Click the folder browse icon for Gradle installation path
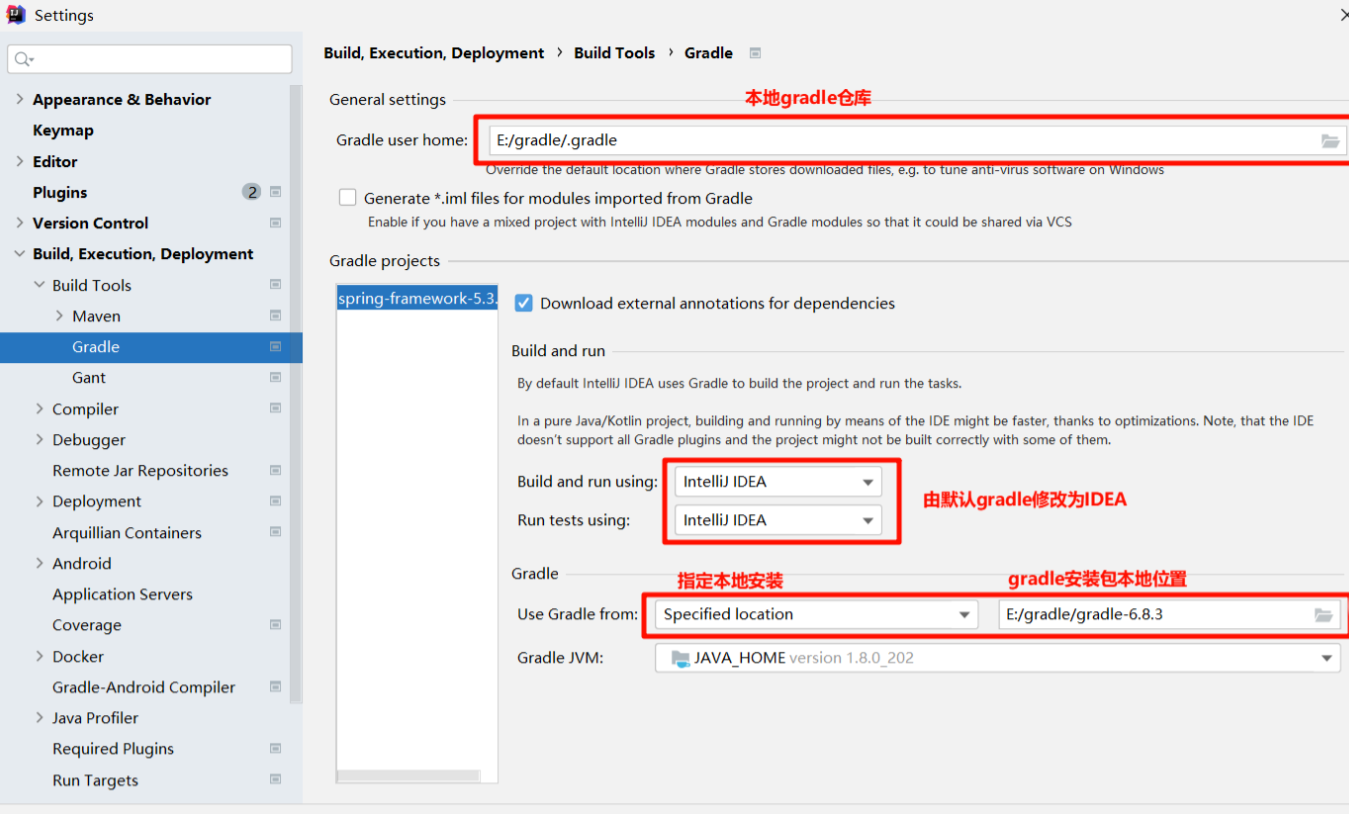 [1323, 615]
